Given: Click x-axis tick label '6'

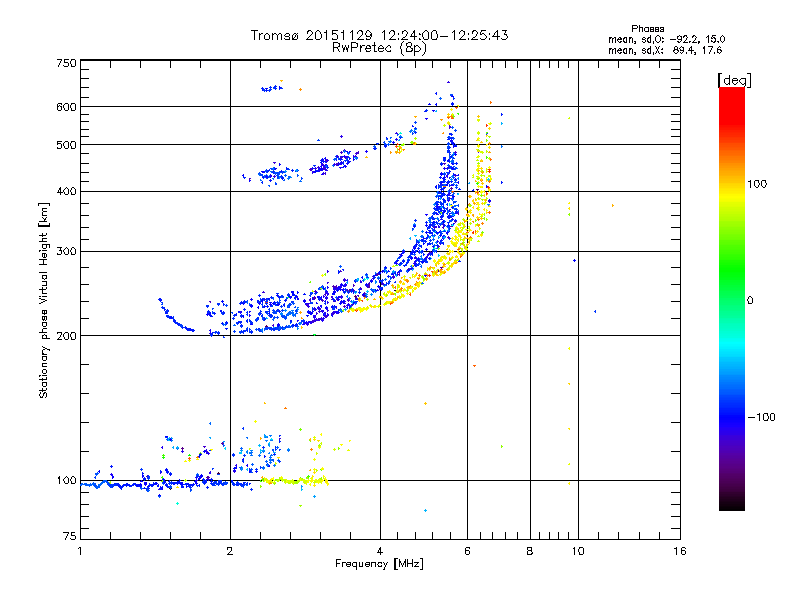Looking at the screenshot, I should tap(467, 551).
